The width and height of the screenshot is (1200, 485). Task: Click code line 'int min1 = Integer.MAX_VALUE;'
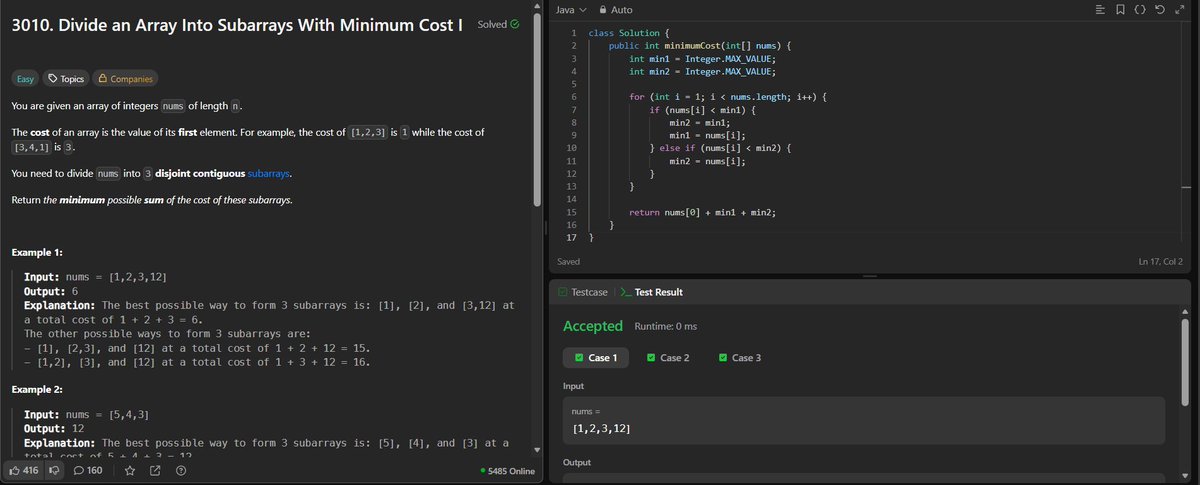click(x=702, y=59)
